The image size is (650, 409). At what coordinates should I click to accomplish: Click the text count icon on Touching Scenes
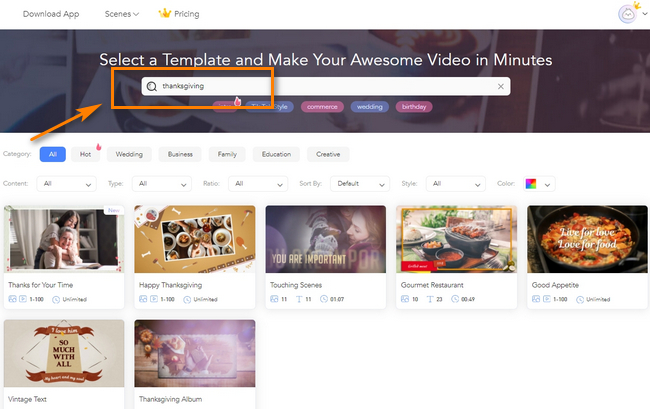[x=299, y=299]
